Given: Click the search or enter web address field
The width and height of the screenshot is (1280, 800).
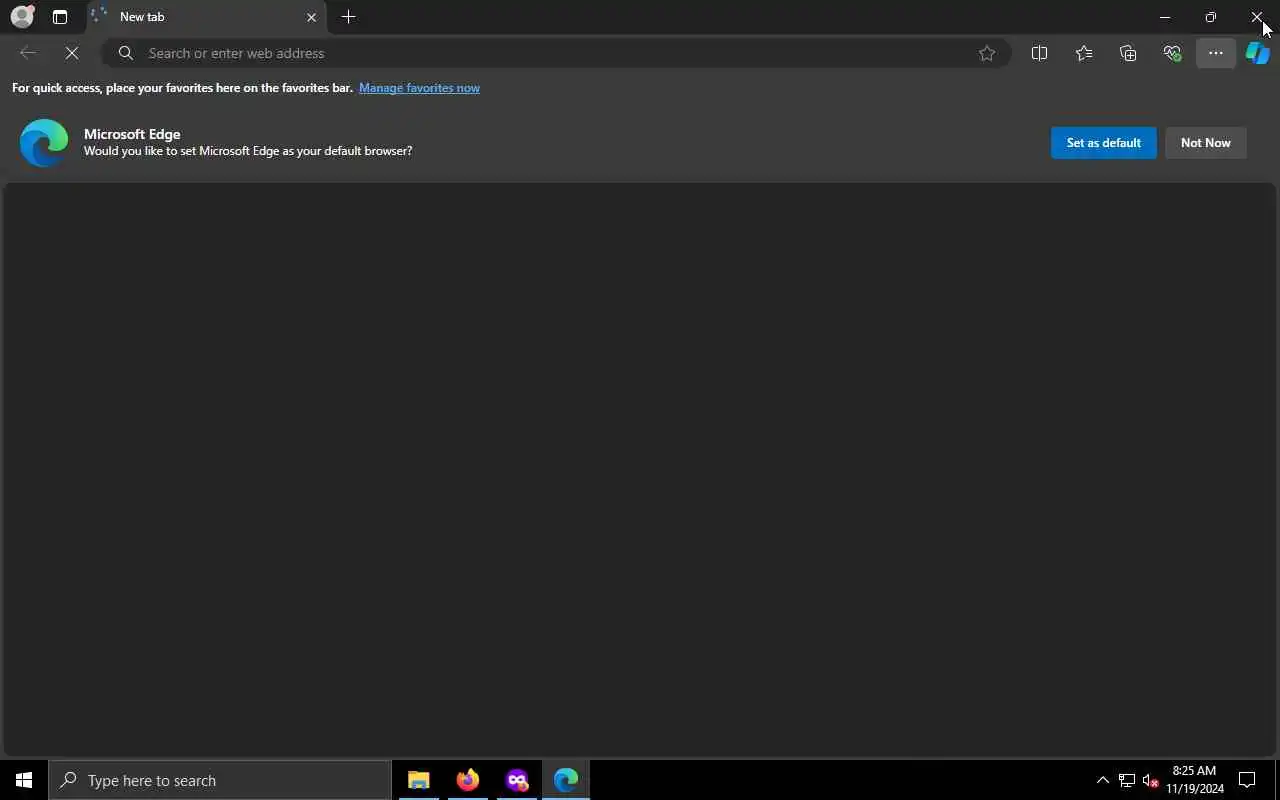Looking at the screenshot, I should [x=555, y=53].
